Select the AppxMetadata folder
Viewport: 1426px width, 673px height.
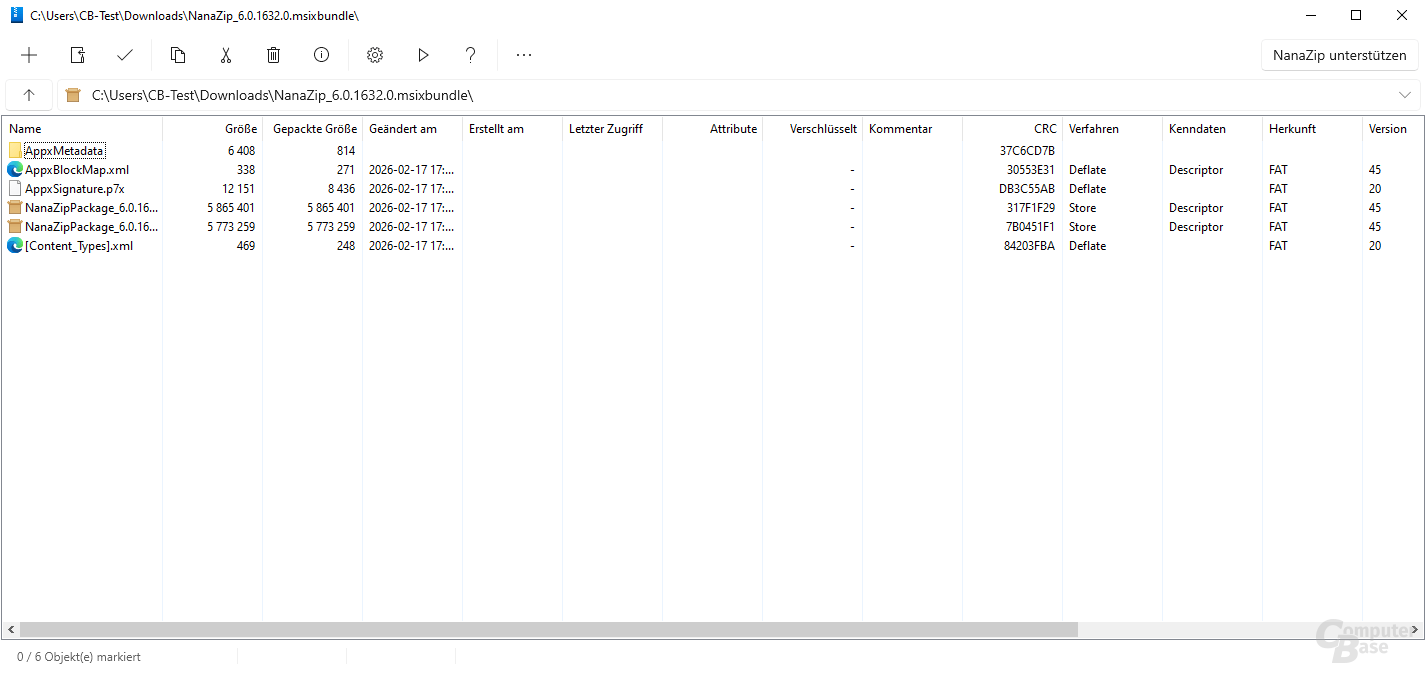coord(64,151)
